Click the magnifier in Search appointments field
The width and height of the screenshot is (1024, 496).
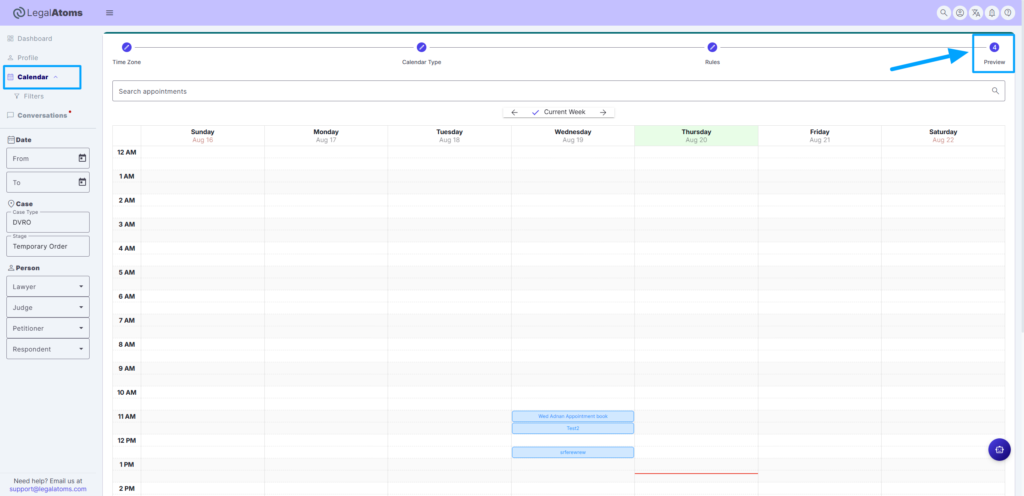(x=995, y=91)
